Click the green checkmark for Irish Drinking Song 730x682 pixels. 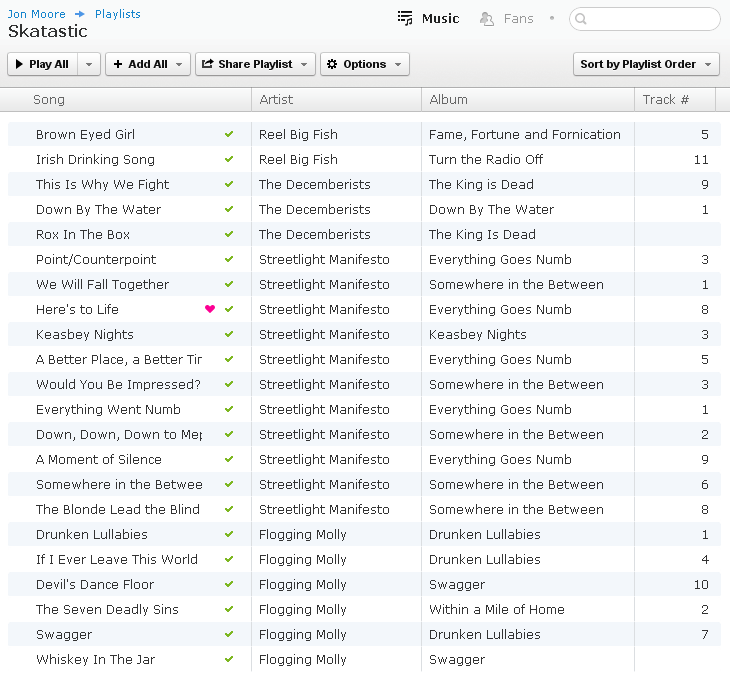pyautogui.click(x=229, y=159)
